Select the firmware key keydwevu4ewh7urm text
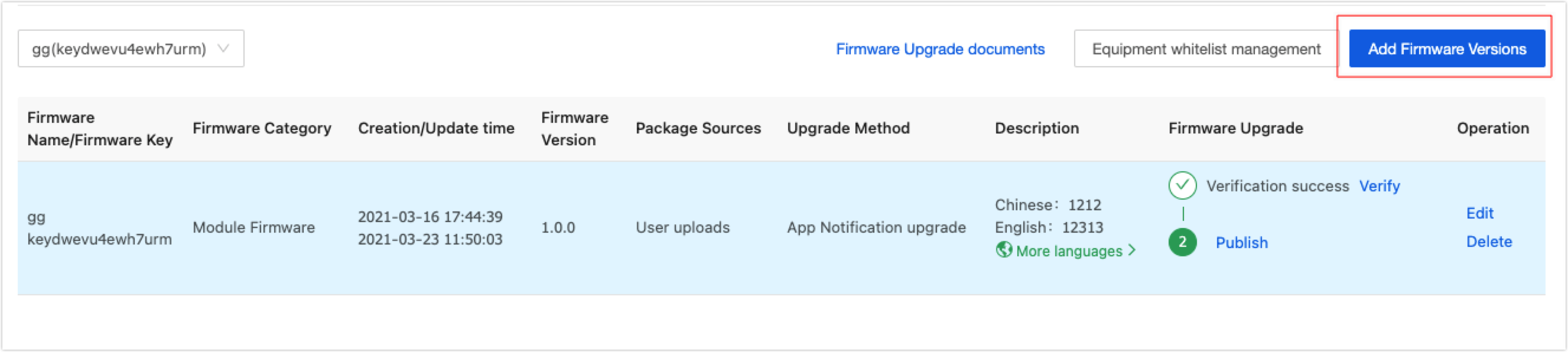This screenshot has width=1568, height=352. point(99,239)
